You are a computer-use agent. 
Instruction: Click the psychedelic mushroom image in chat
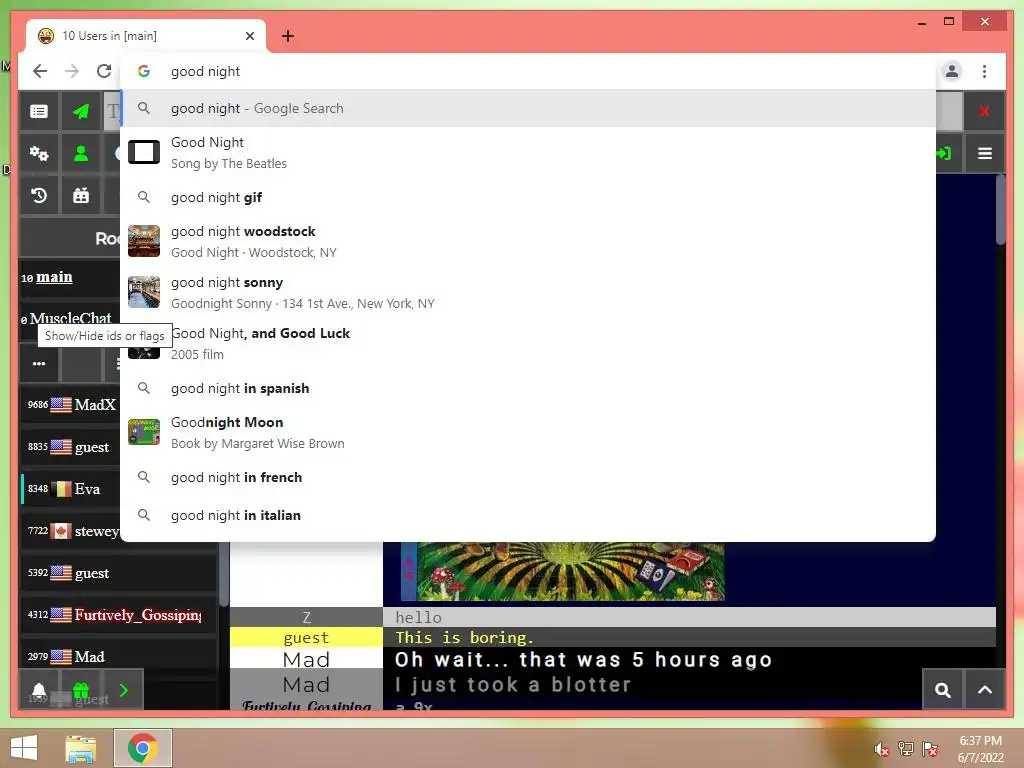(x=562, y=571)
